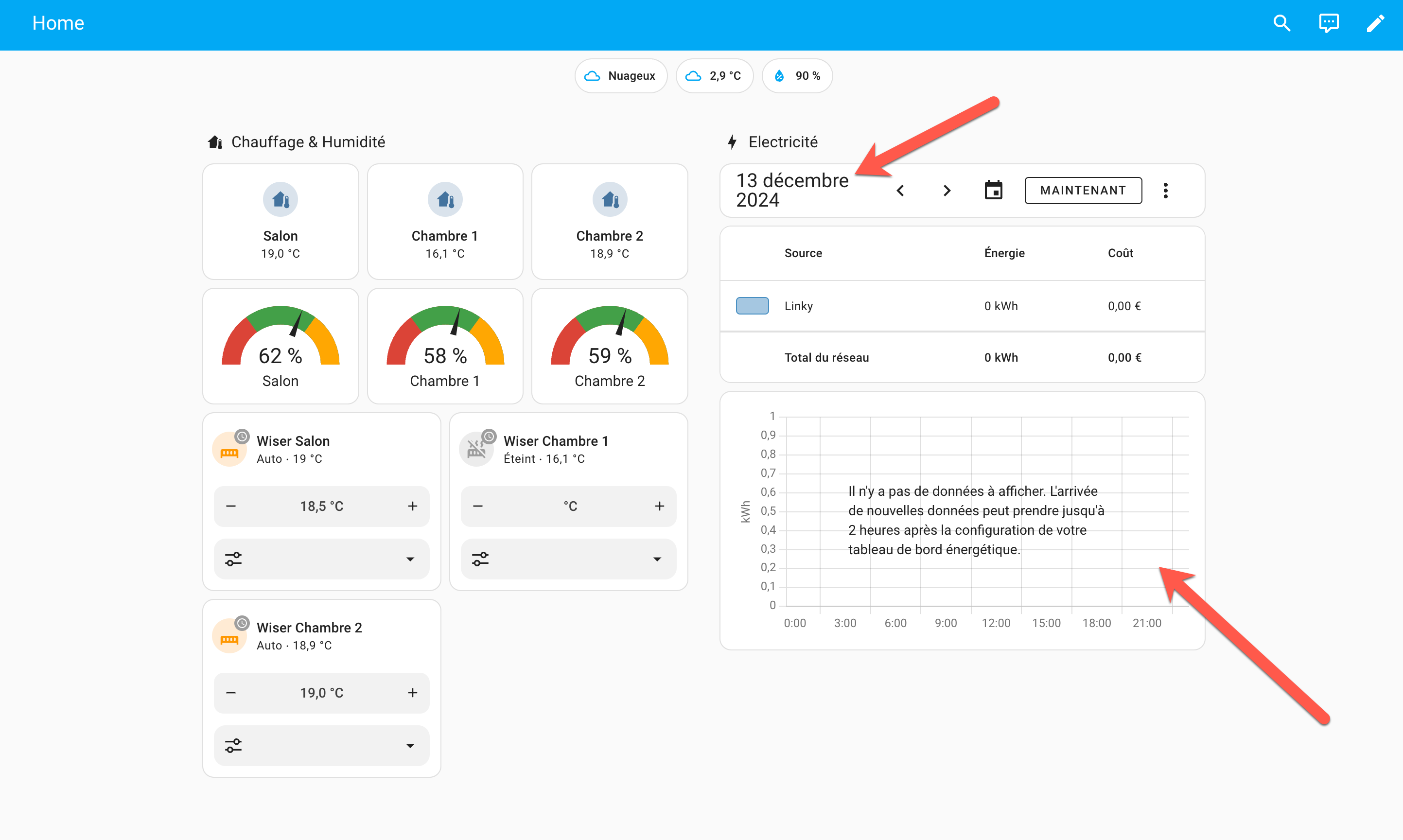This screenshot has height=840, width=1403.
Task: Open the 90 % humidity badge
Action: point(797,76)
